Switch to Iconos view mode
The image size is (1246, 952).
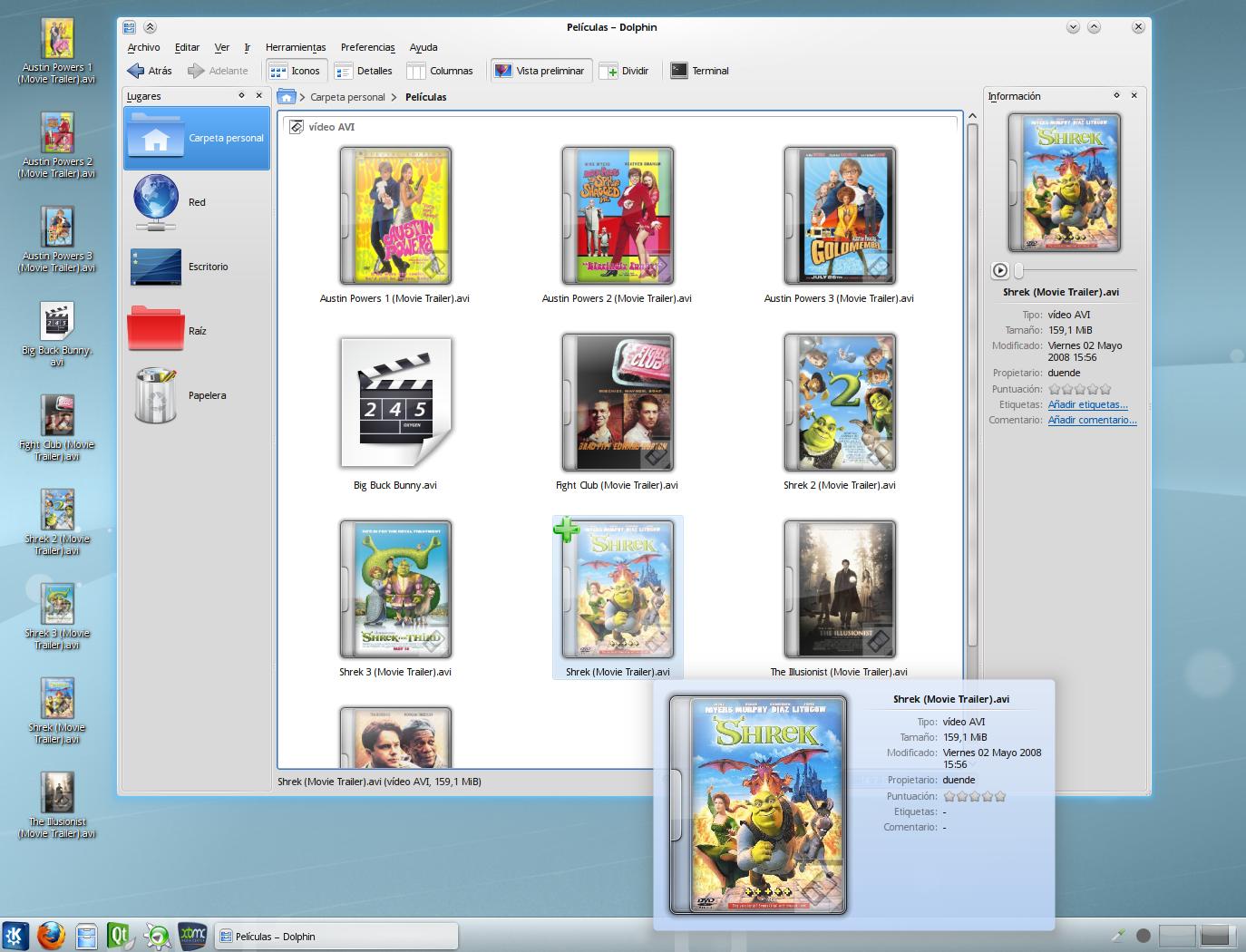click(295, 71)
